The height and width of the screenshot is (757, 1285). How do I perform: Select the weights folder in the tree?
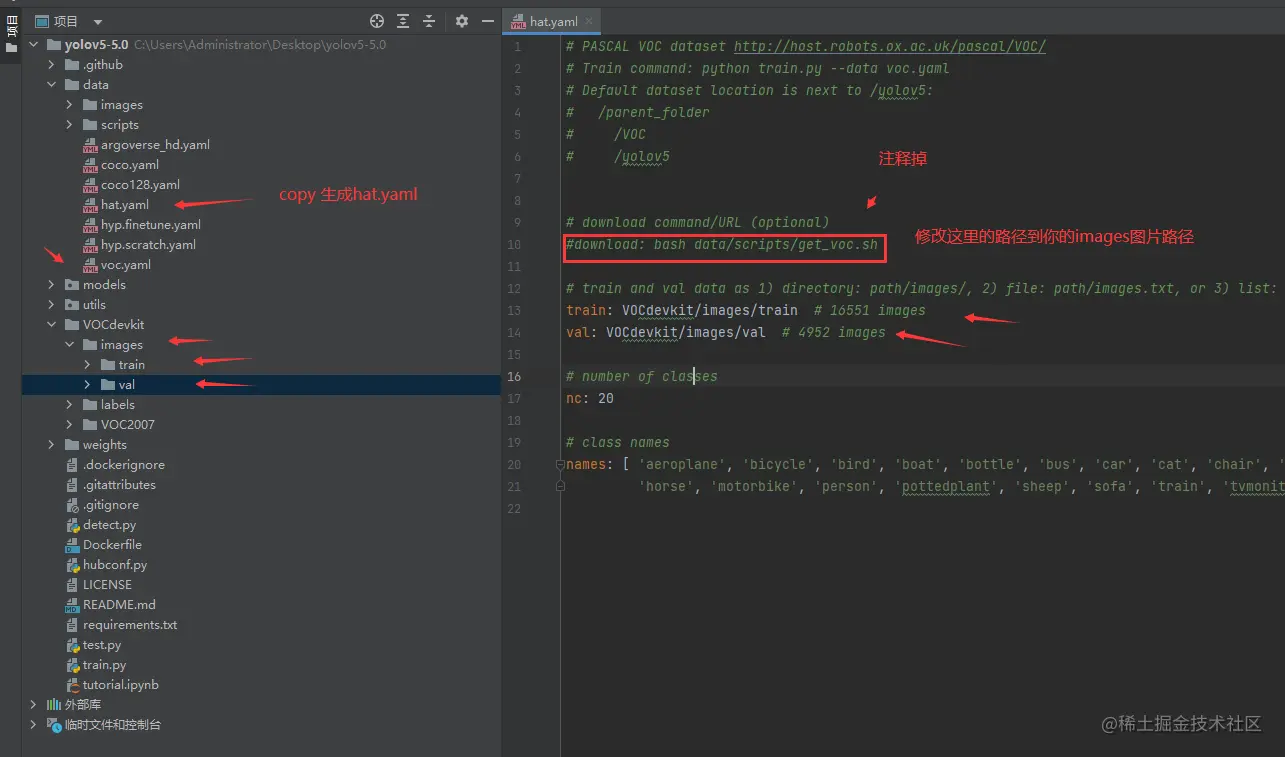tap(105, 445)
